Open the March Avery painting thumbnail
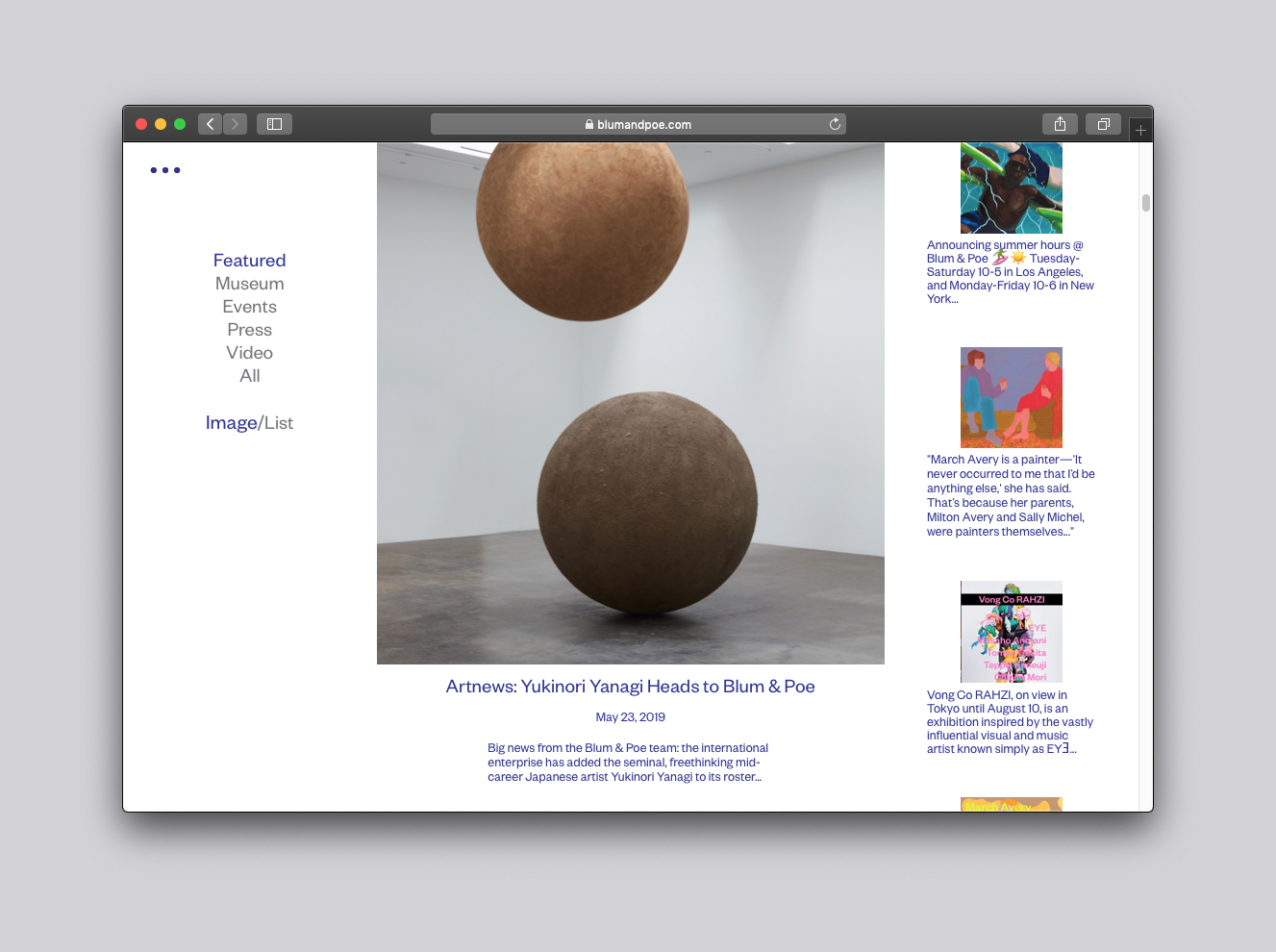Image resolution: width=1276 pixels, height=952 pixels. 1011,397
